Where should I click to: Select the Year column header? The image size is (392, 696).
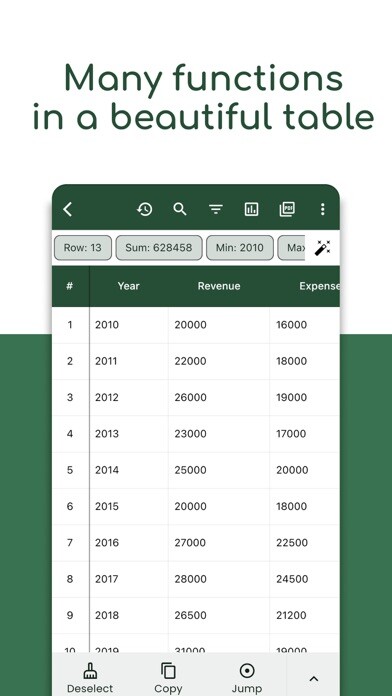coord(129,286)
